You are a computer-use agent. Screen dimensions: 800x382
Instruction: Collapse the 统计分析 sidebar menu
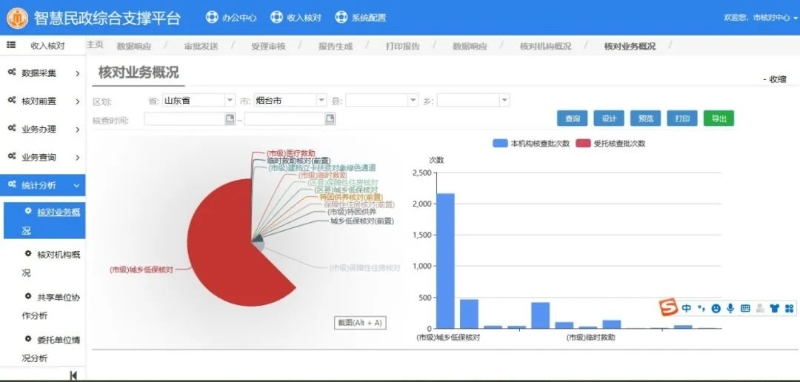(x=43, y=185)
